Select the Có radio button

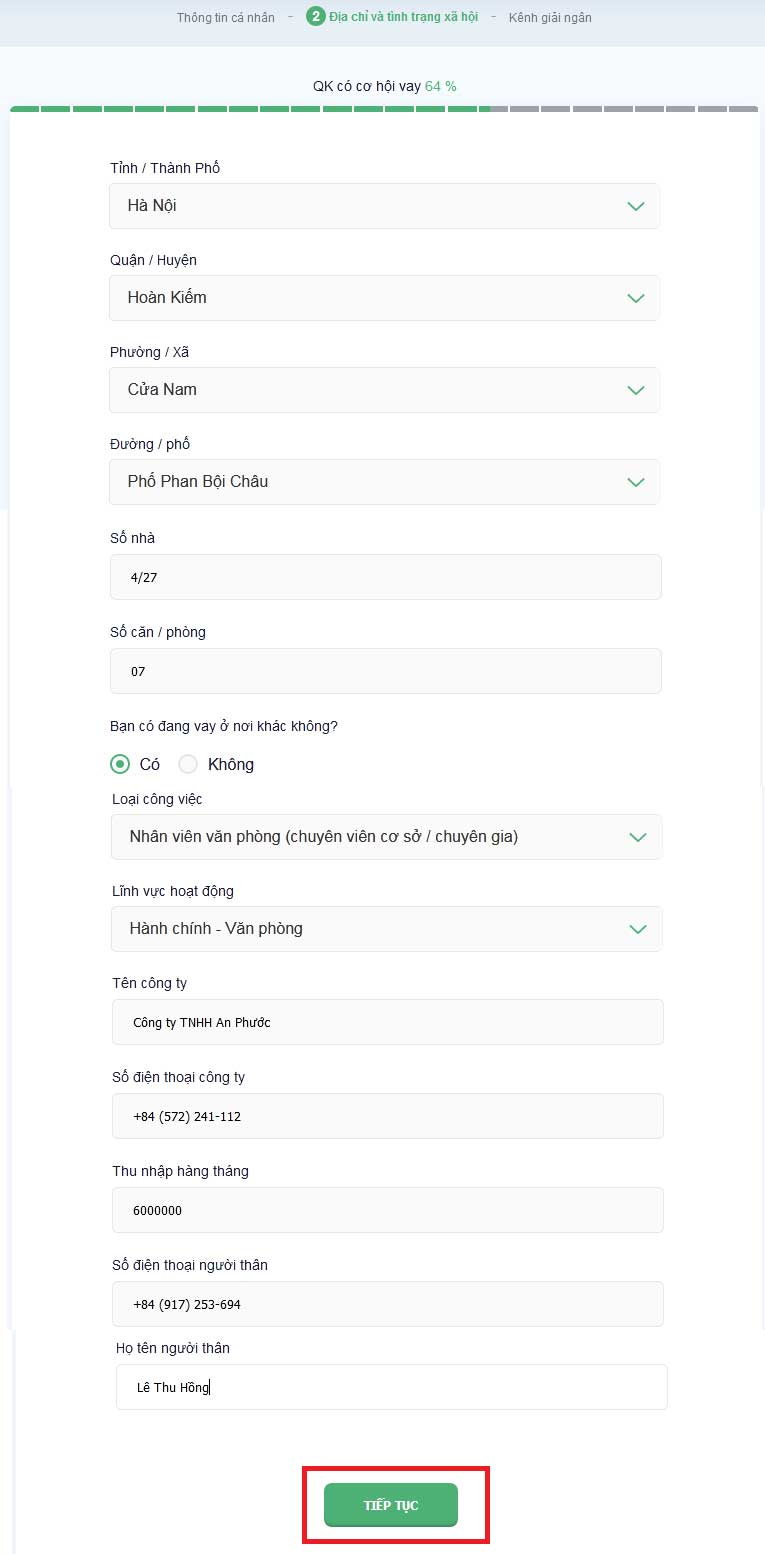pos(120,764)
